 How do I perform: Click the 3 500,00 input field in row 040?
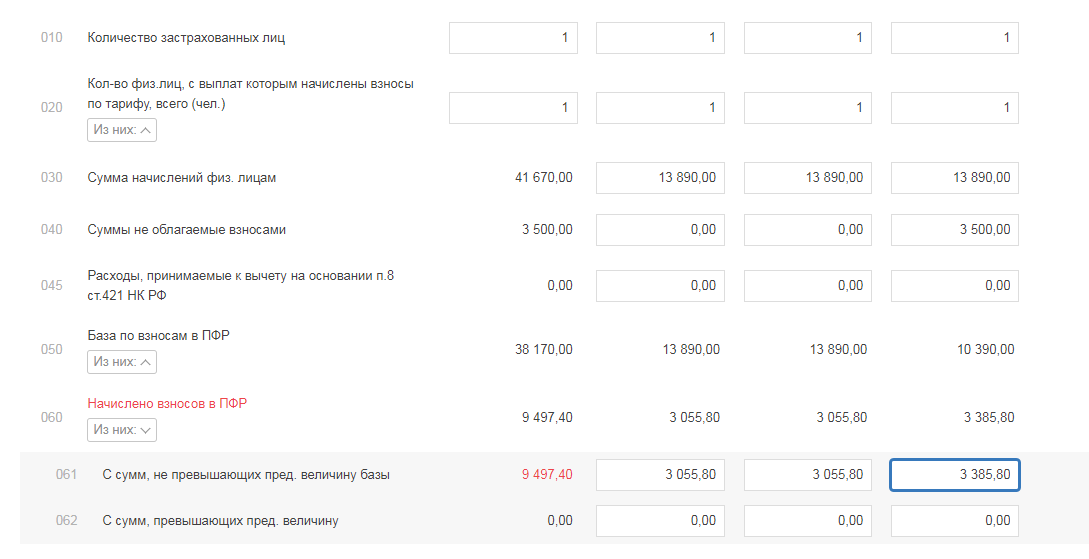pyautogui.click(x=954, y=230)
